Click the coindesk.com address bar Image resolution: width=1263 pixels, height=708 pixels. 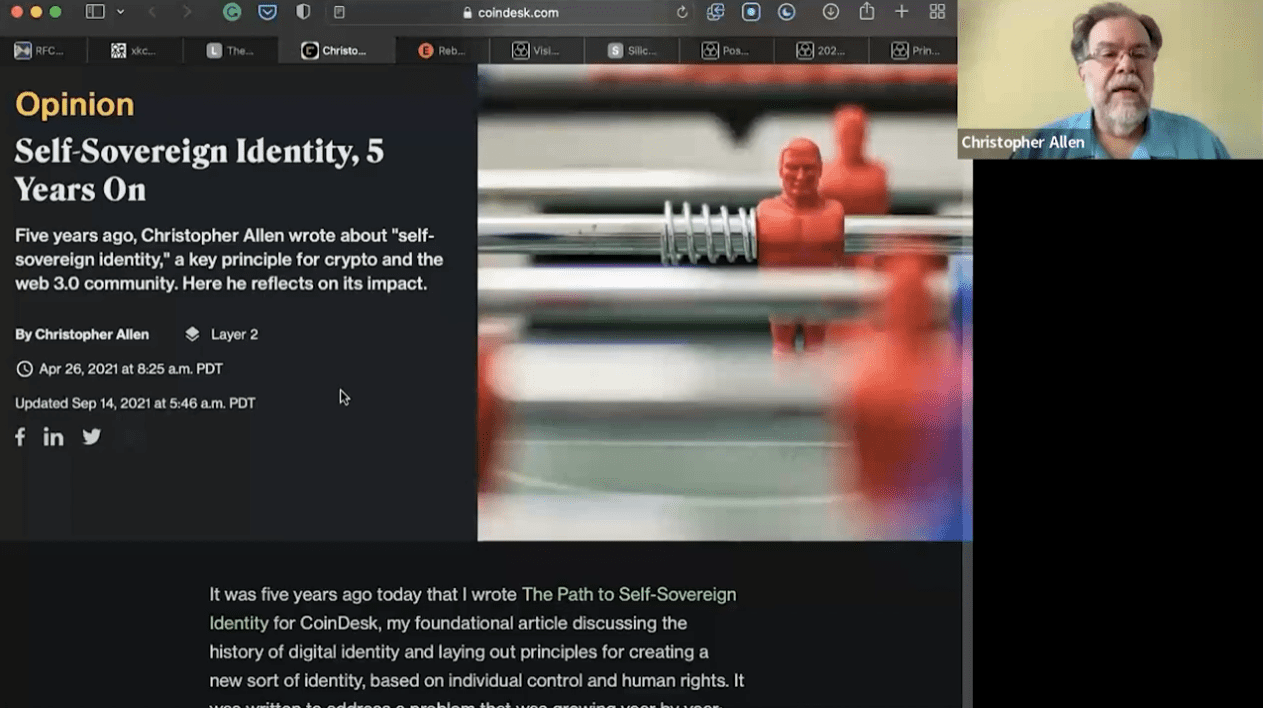tap(510, 12)
